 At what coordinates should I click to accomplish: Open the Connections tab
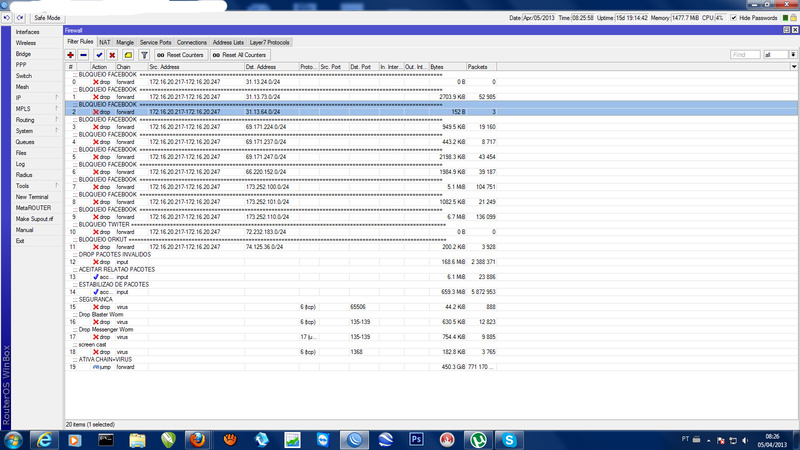coord(192,42)
